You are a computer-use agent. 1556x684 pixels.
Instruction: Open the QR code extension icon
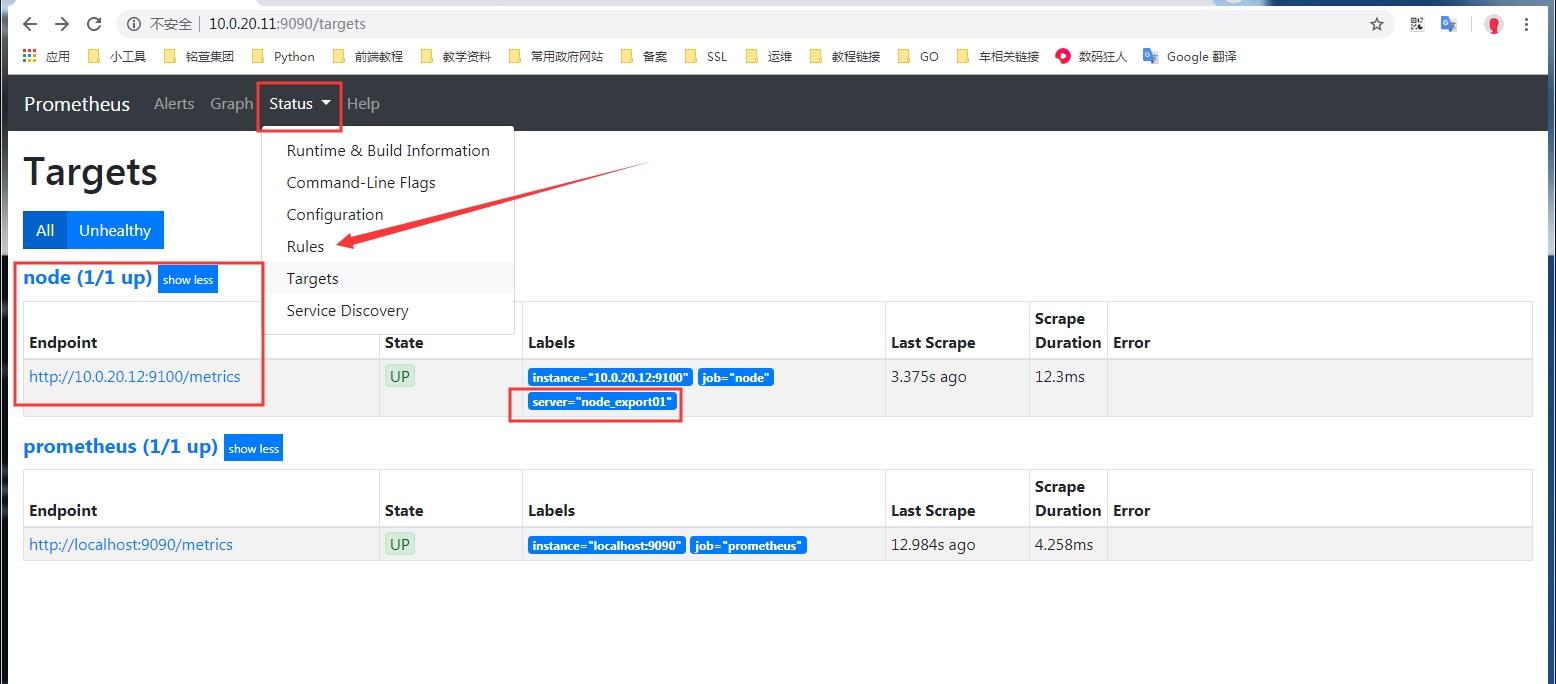[x=1417, y=24]
